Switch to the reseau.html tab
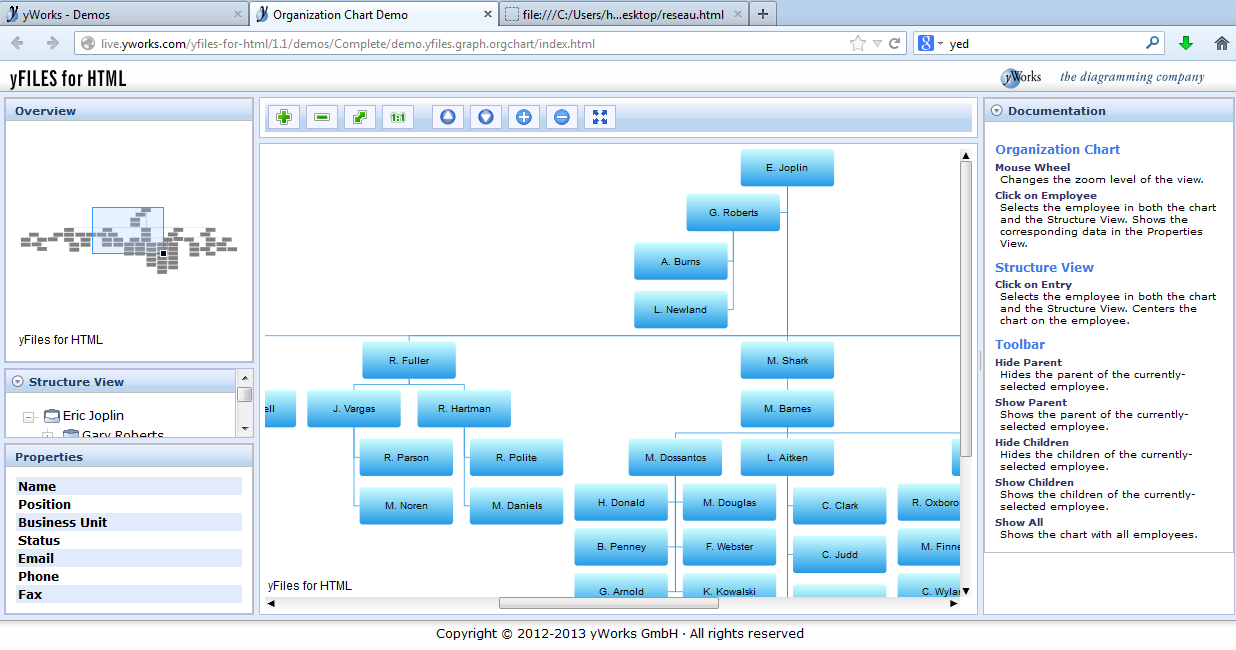1236x650 pixels. 624,14
